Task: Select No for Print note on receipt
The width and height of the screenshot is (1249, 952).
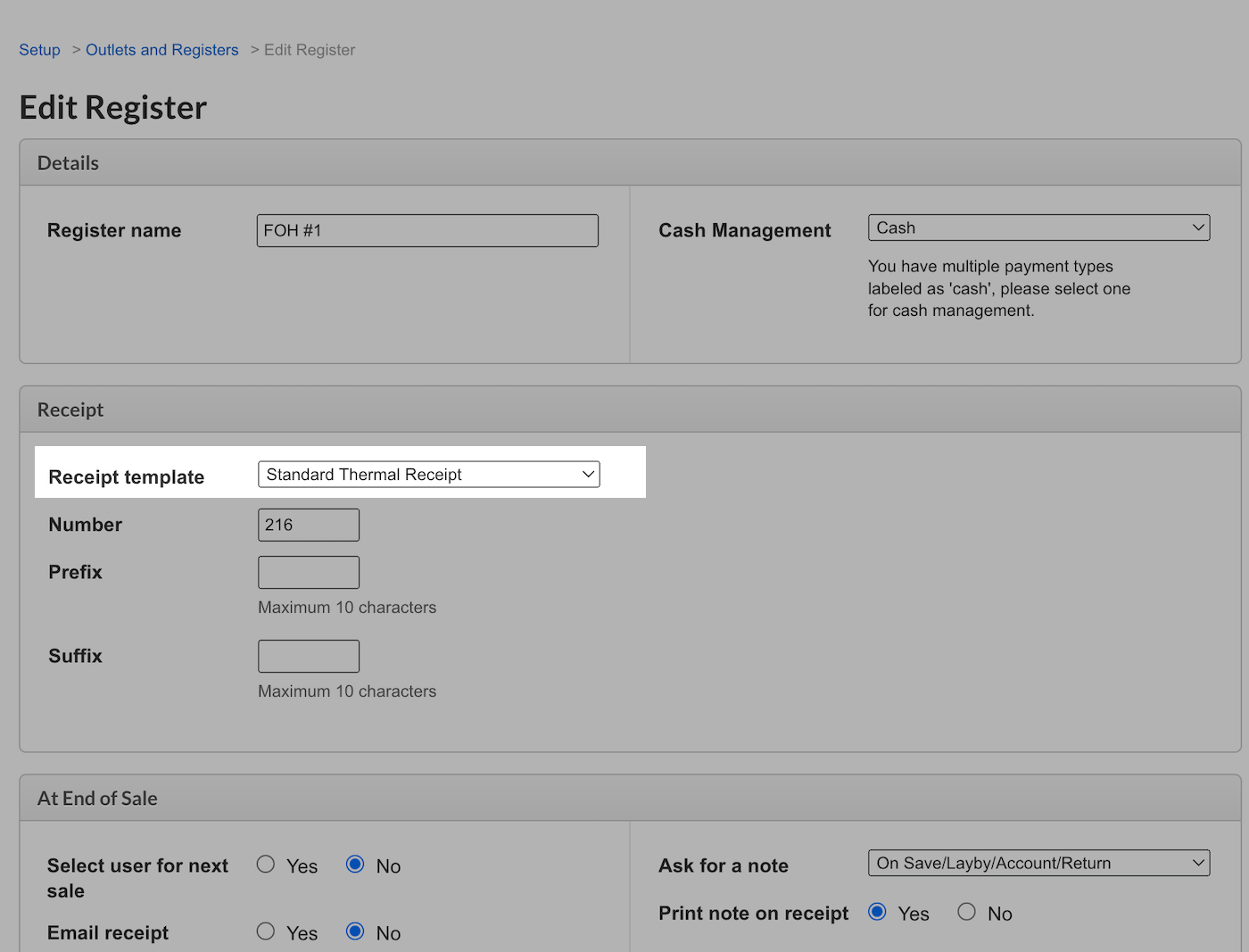Action: point(966,911)
